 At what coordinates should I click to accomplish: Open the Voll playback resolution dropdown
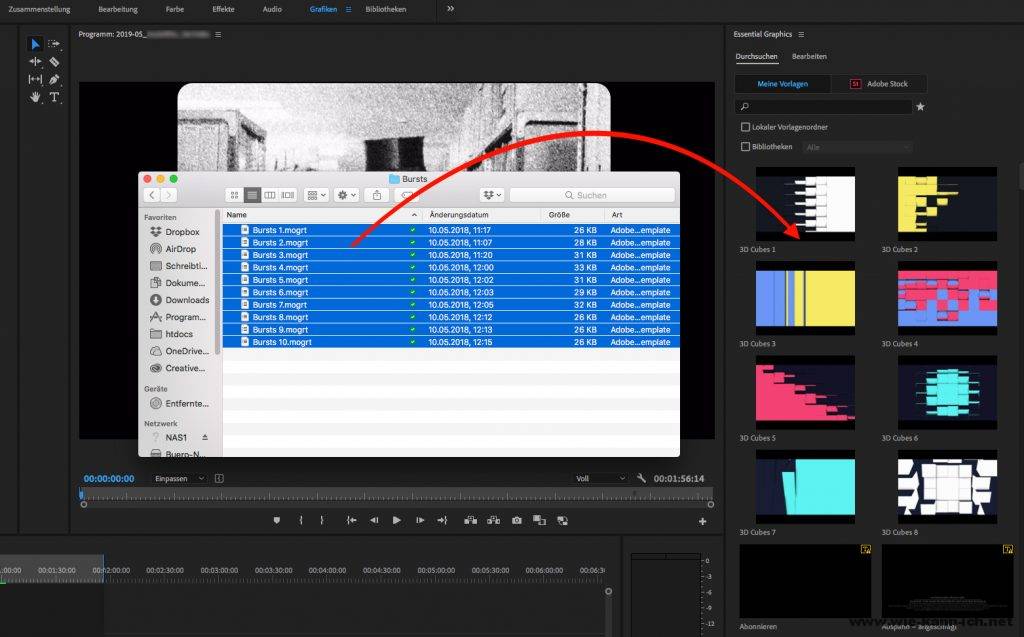tap(601, 479)
